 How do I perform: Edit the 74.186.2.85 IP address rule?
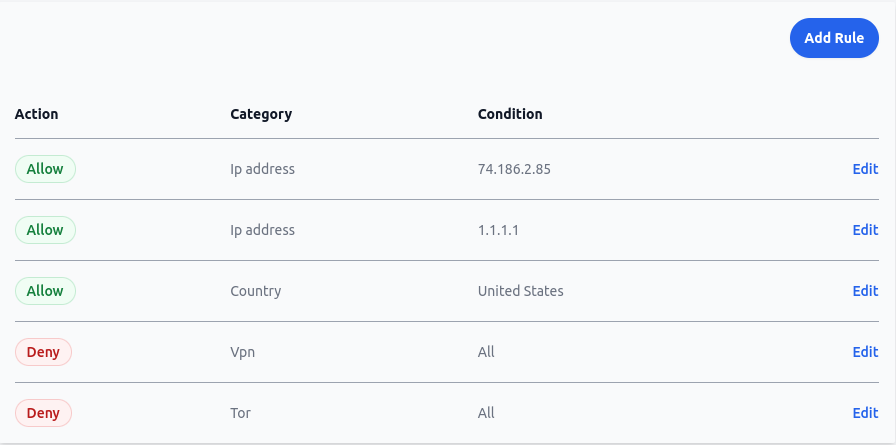(865, 169)
